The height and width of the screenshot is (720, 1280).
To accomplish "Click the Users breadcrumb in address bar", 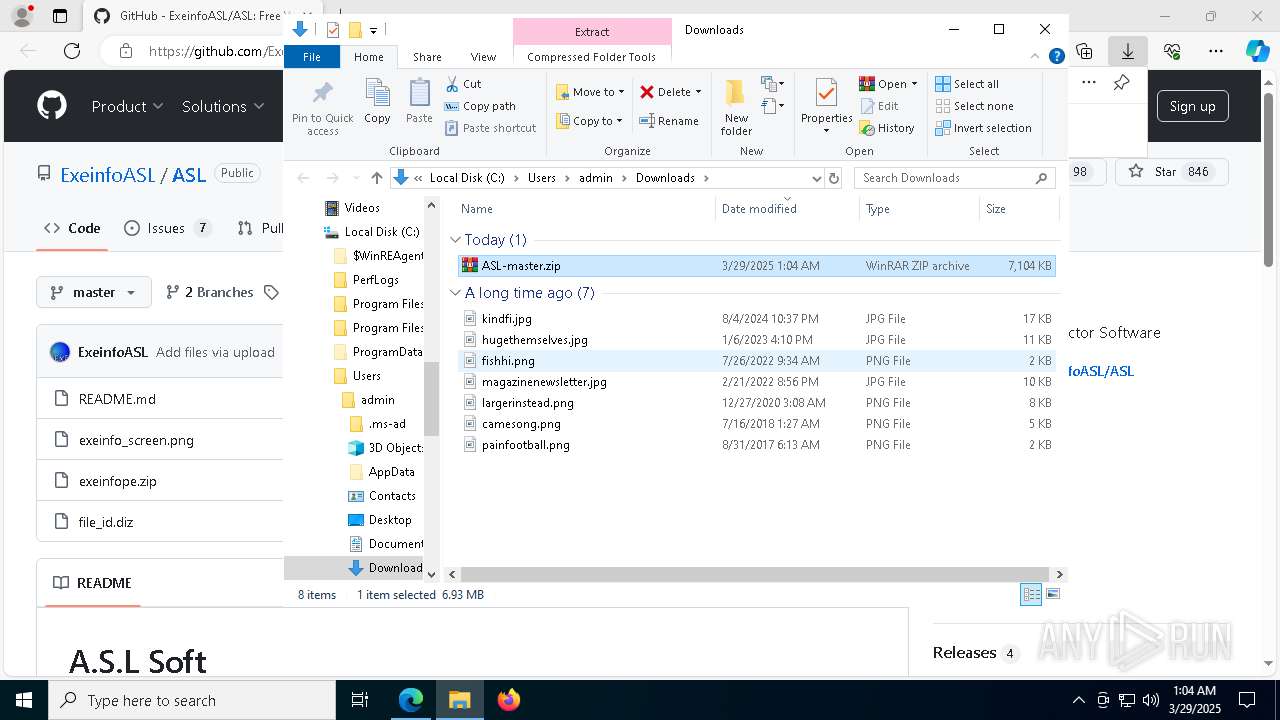I will tap(542, 178).
